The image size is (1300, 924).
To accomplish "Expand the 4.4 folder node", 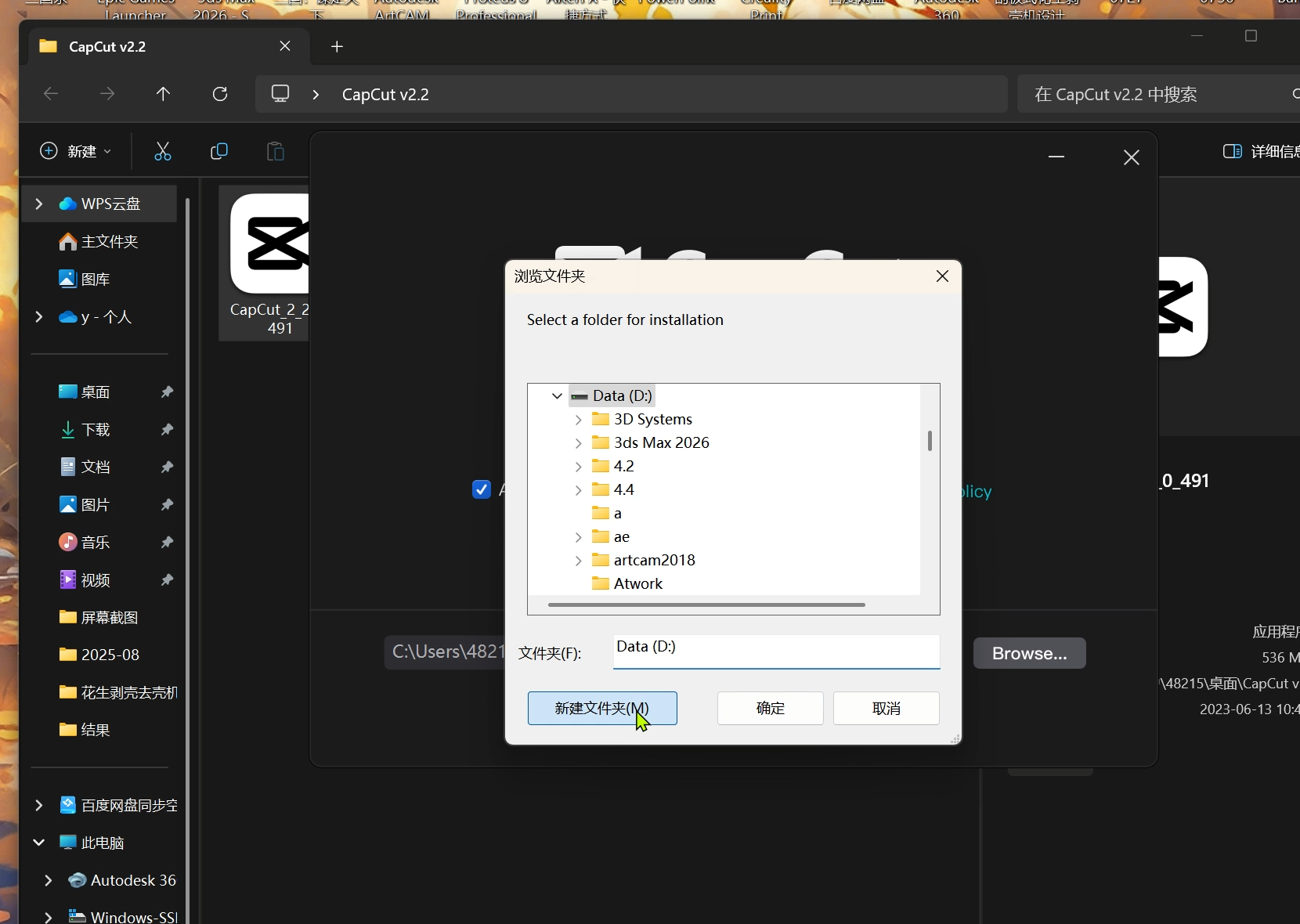I will (578, 489).
